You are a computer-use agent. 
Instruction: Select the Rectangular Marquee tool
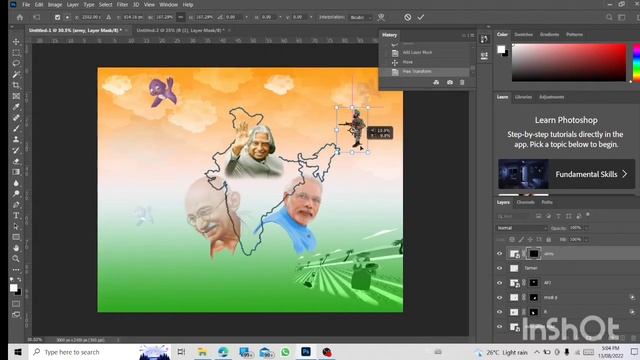(x=16, y=53)
